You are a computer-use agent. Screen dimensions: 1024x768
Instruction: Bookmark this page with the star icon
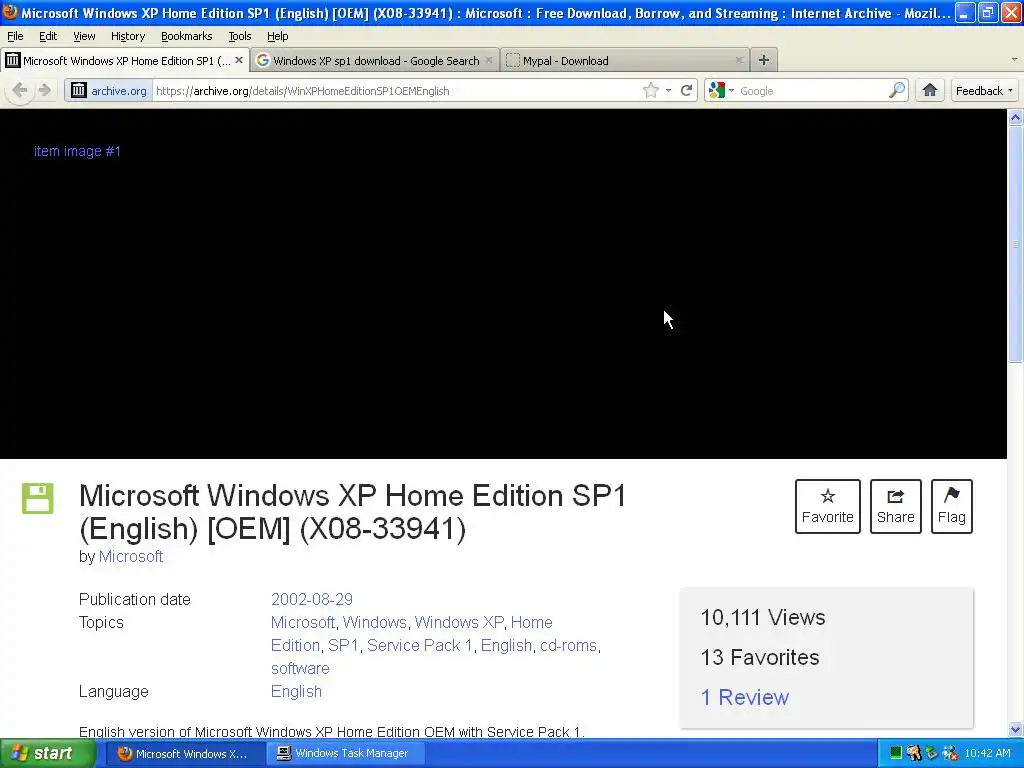pos(650,90)
